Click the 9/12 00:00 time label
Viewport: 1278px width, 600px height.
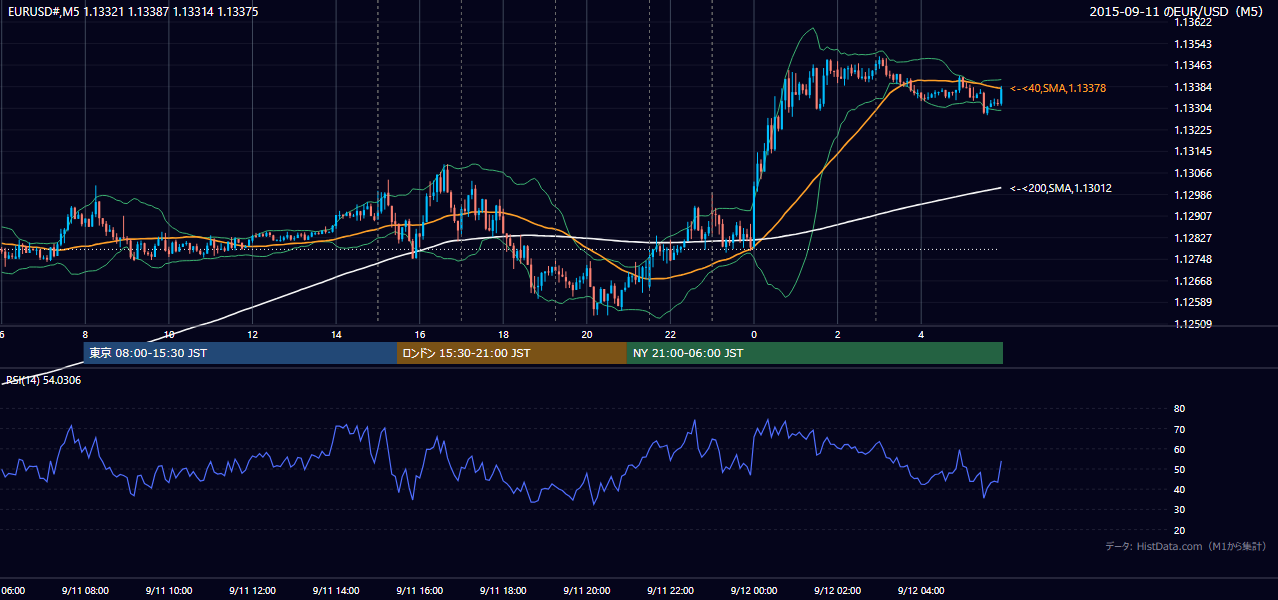tap(754, 590)
